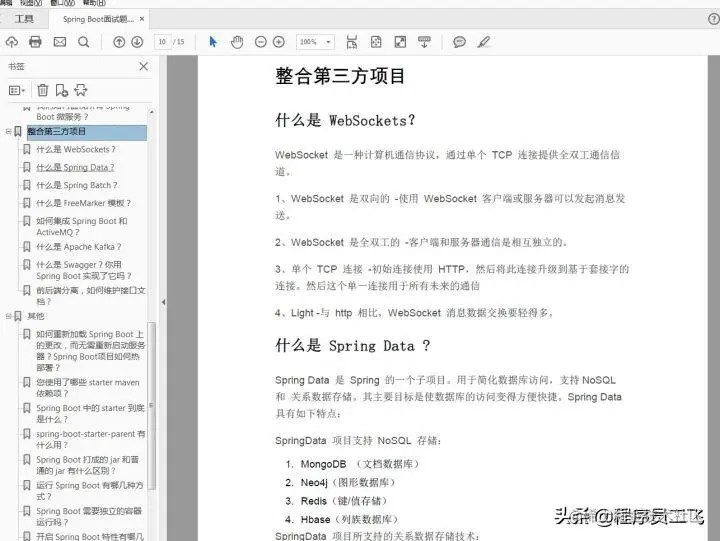Click the page number field showing 10
Viewport: 720px width, 541px height.
click(162, 42)
